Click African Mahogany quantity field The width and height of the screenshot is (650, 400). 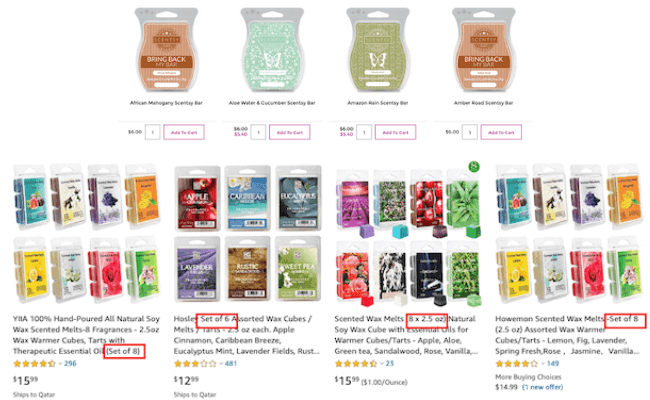click(x=153, y=132)
